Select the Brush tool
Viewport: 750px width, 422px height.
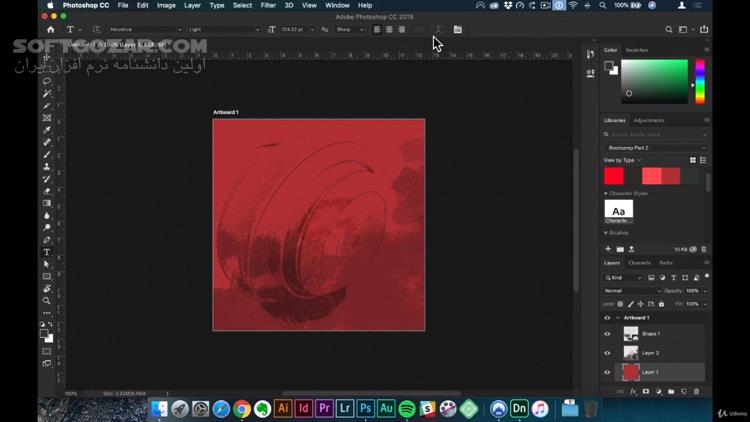point(47,155)
